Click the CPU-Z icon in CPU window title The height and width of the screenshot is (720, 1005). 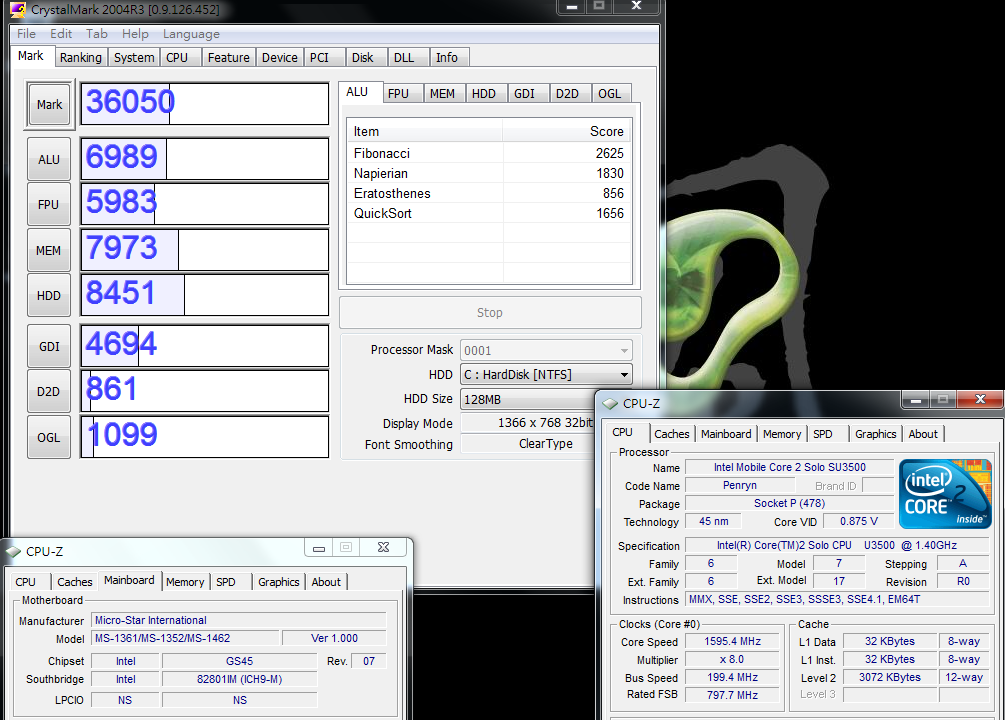pyautogui.click(x=610, y=403)
